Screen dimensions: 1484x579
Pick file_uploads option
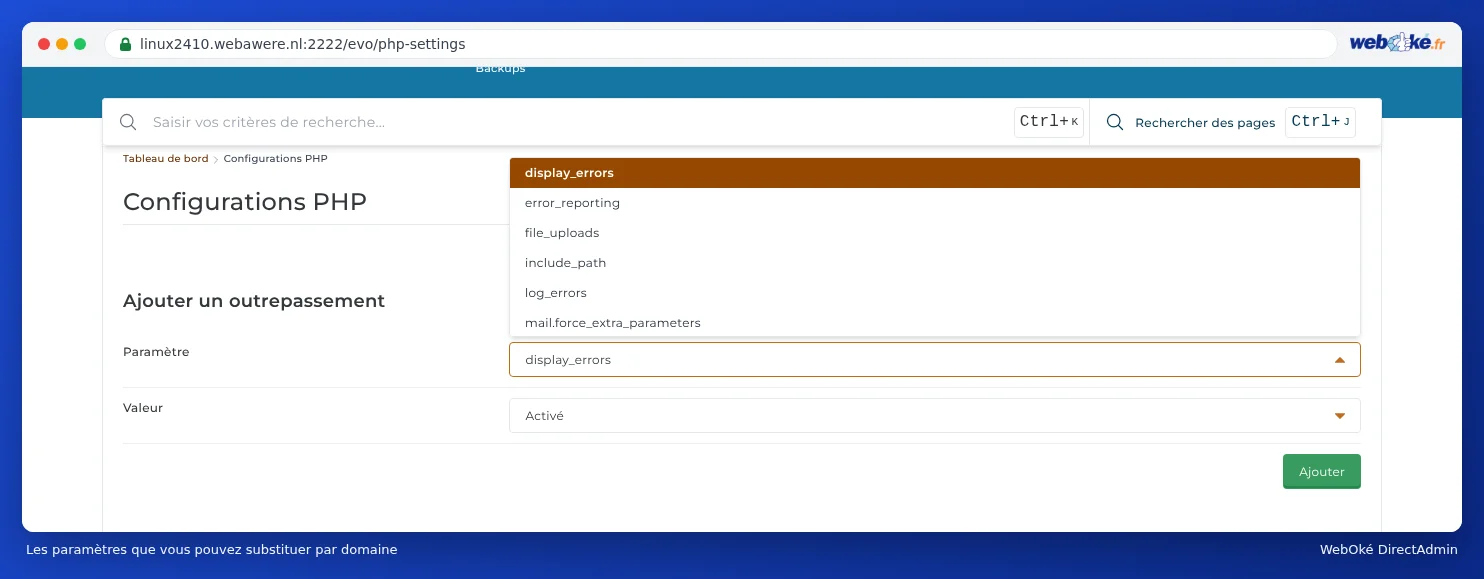(x=935, y=233)
